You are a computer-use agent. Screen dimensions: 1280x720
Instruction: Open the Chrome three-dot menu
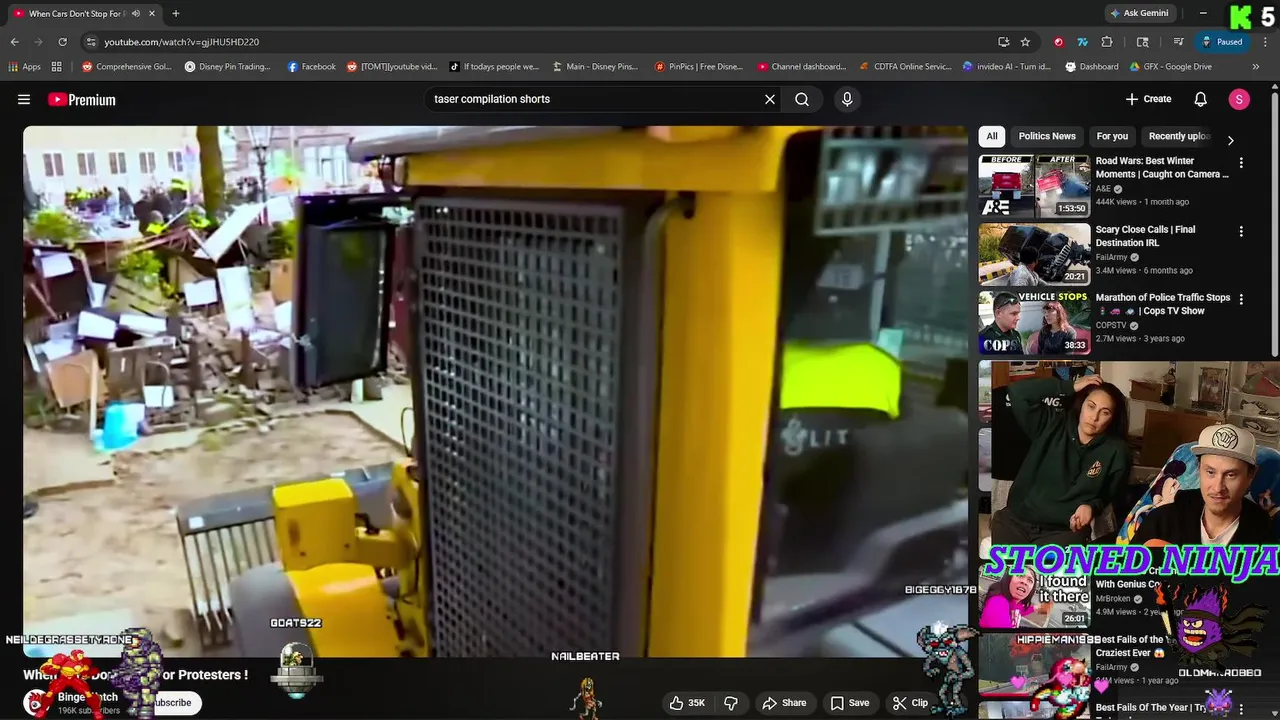(x=1264, y=42)
